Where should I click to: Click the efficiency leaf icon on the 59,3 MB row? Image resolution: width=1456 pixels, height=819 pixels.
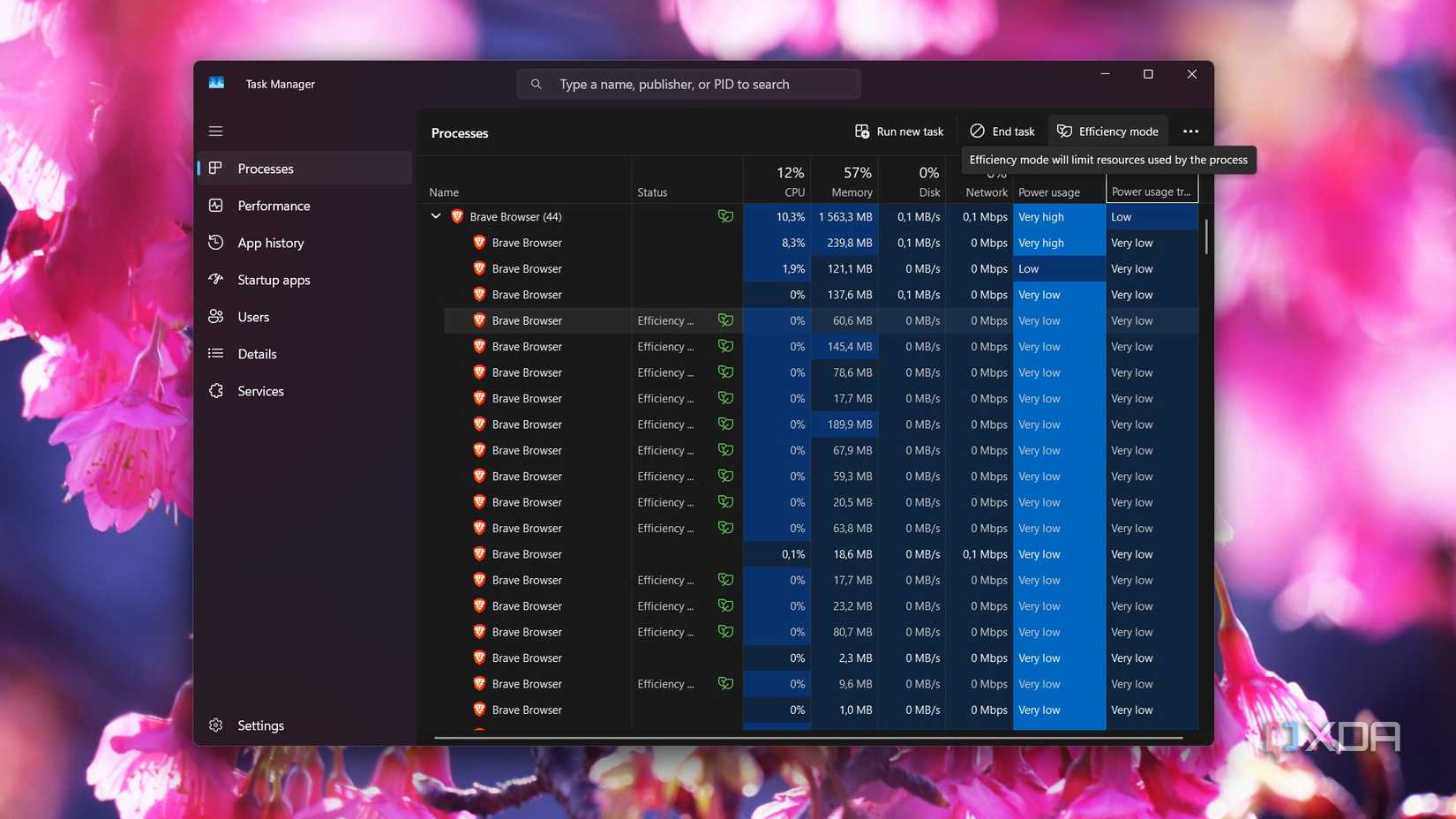(x=725, y=476)
